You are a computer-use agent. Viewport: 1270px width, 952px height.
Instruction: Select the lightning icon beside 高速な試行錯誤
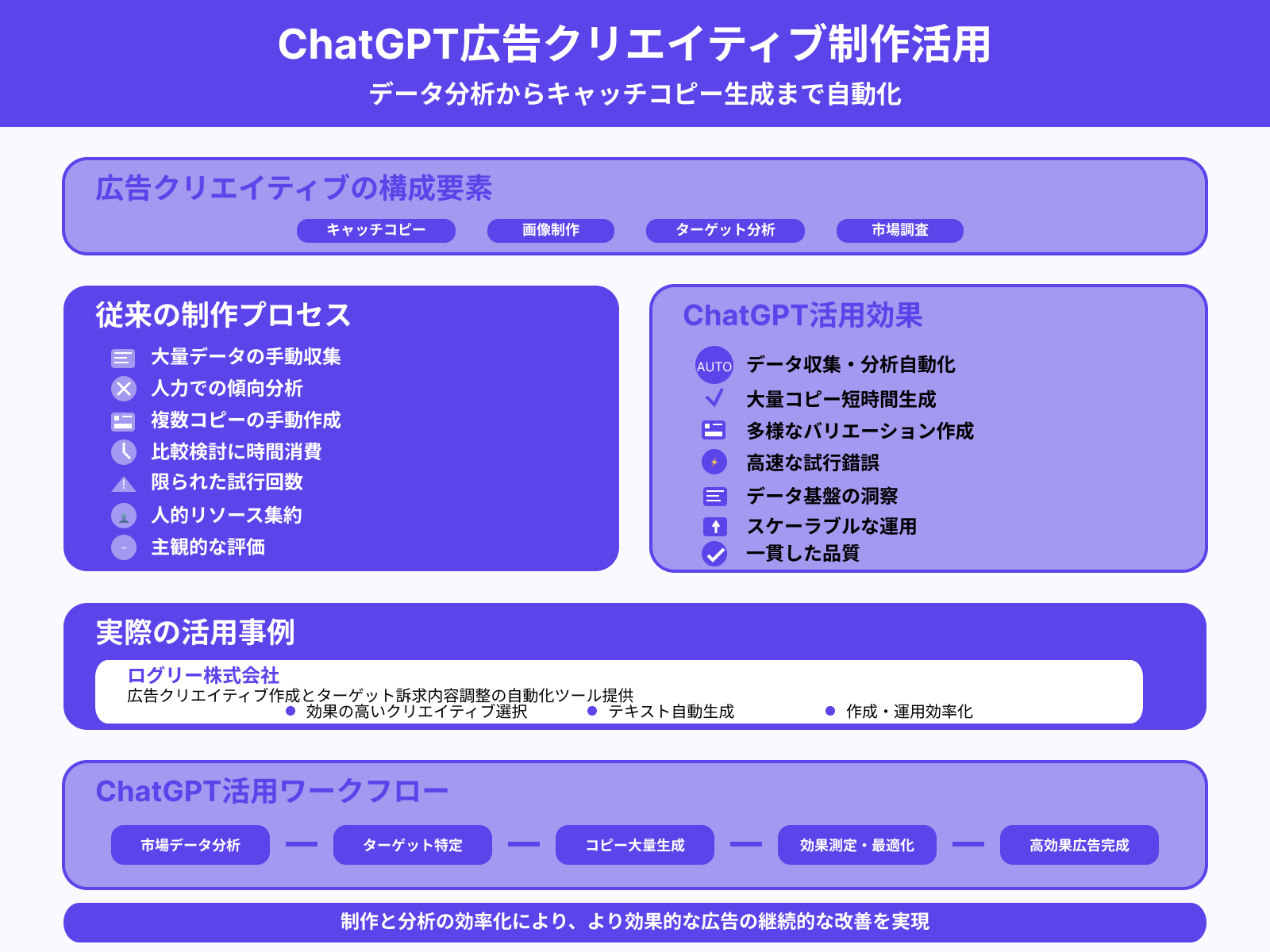point(716,463)
